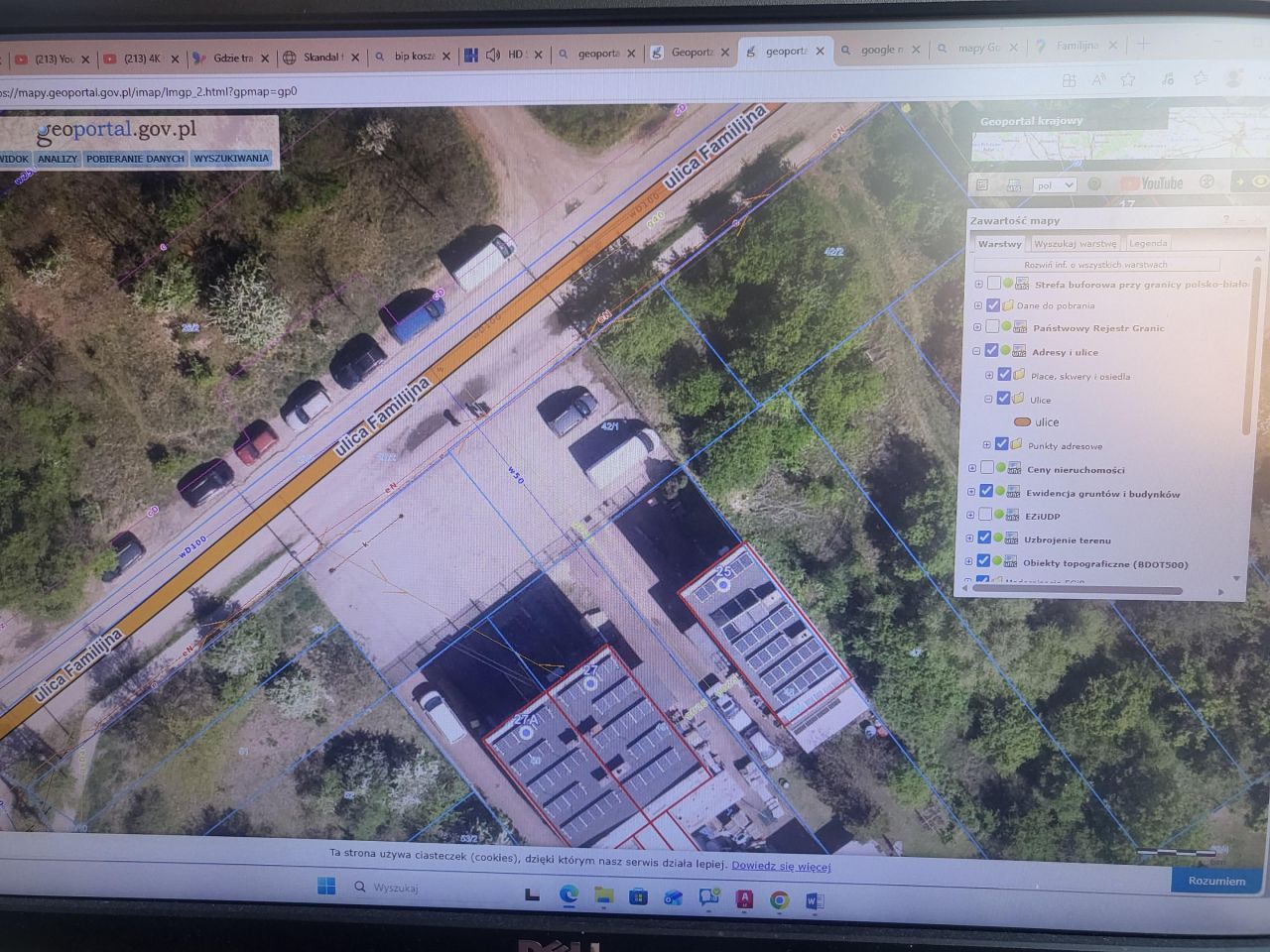
Task: Click the favorites star in the address bar
Action: click(1127, 79)
